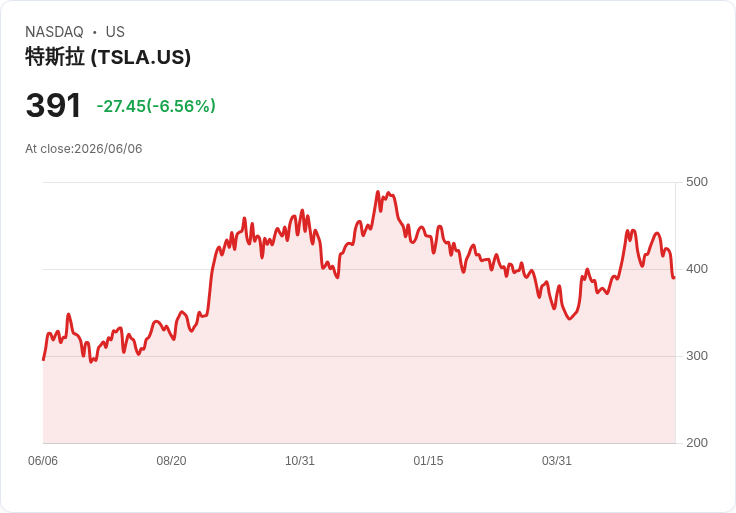Click the US market label

[x=115, y=32]
